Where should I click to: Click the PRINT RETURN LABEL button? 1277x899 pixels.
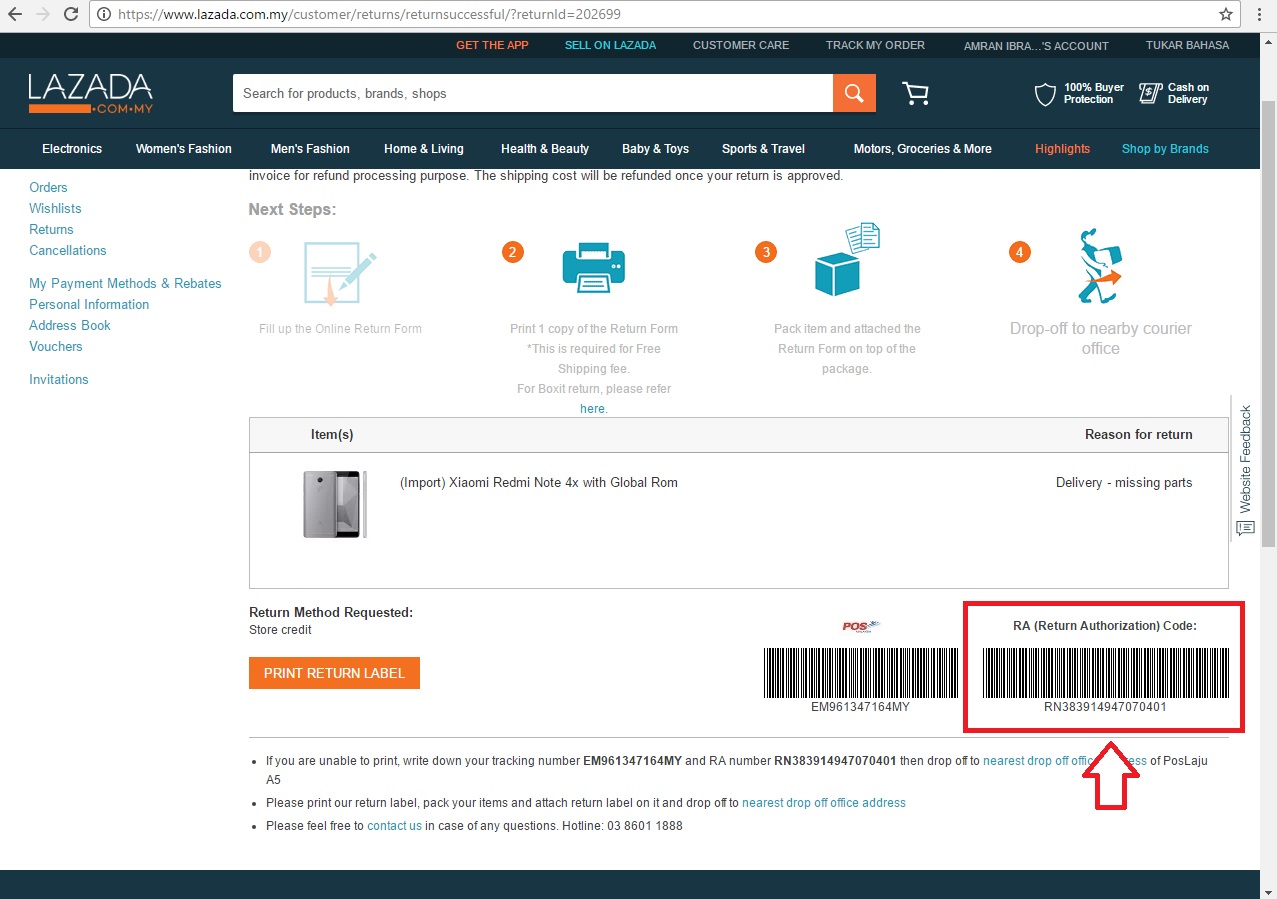coord(334,673)
